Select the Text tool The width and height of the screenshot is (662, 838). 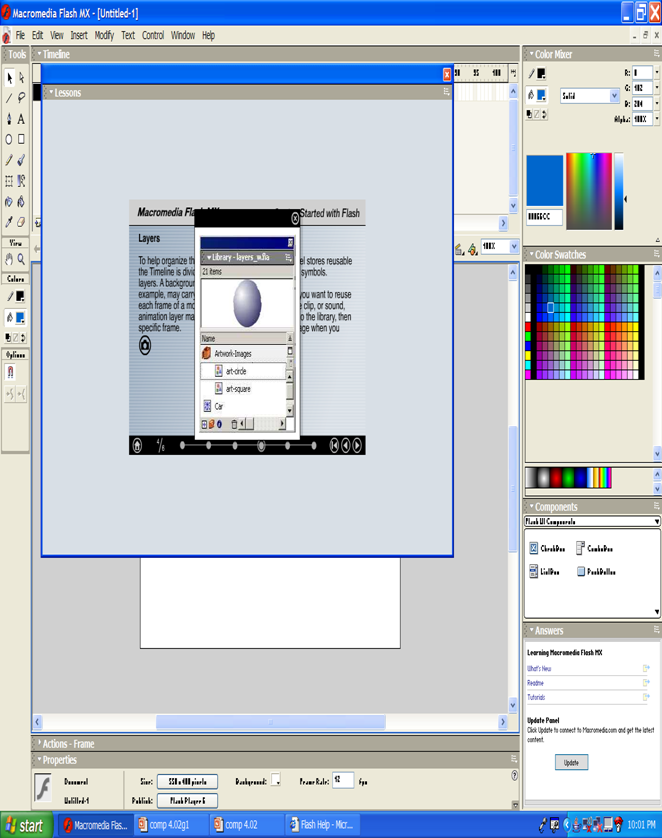coord(21,119)
